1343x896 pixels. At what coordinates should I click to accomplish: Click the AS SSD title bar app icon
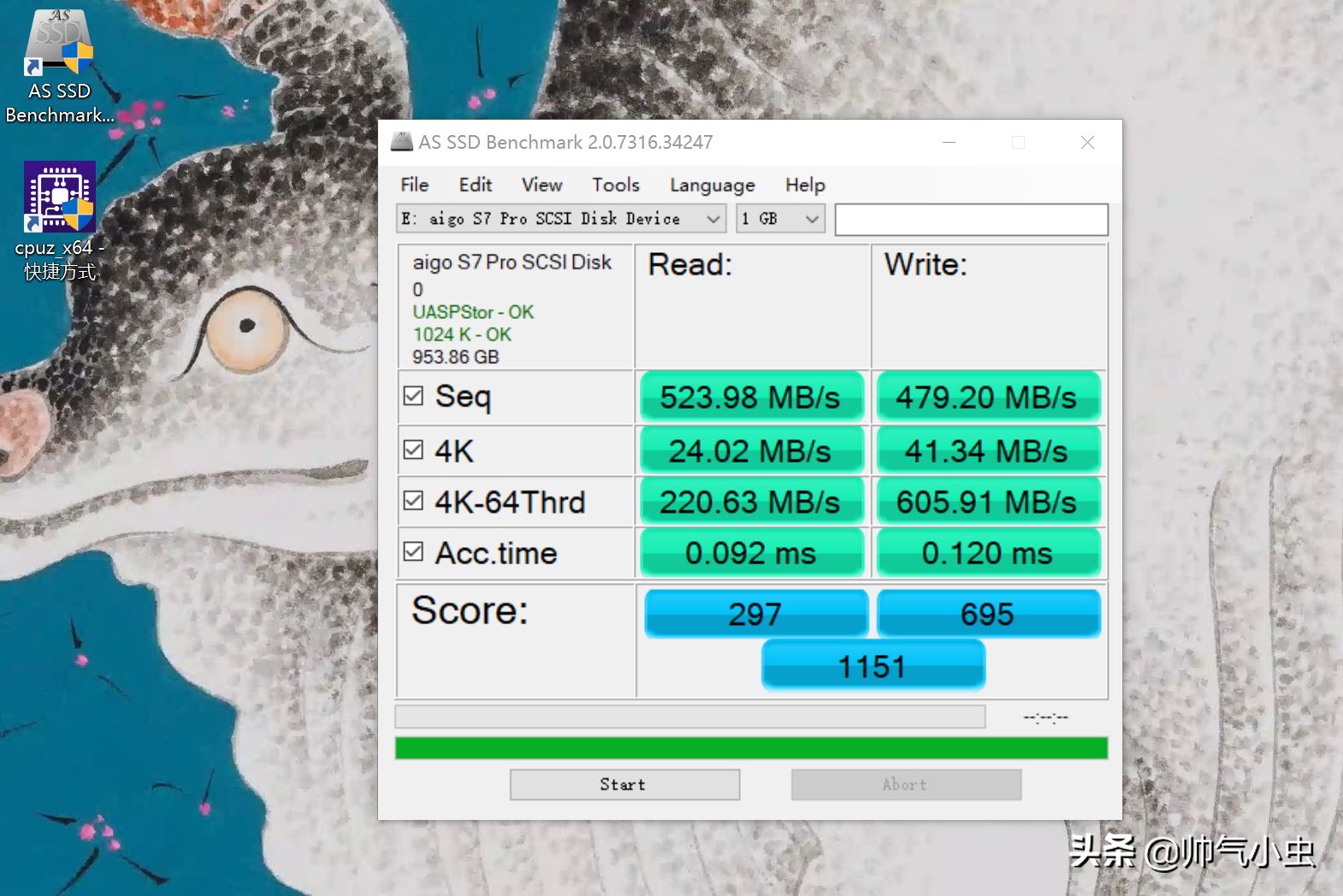point(401,142)
